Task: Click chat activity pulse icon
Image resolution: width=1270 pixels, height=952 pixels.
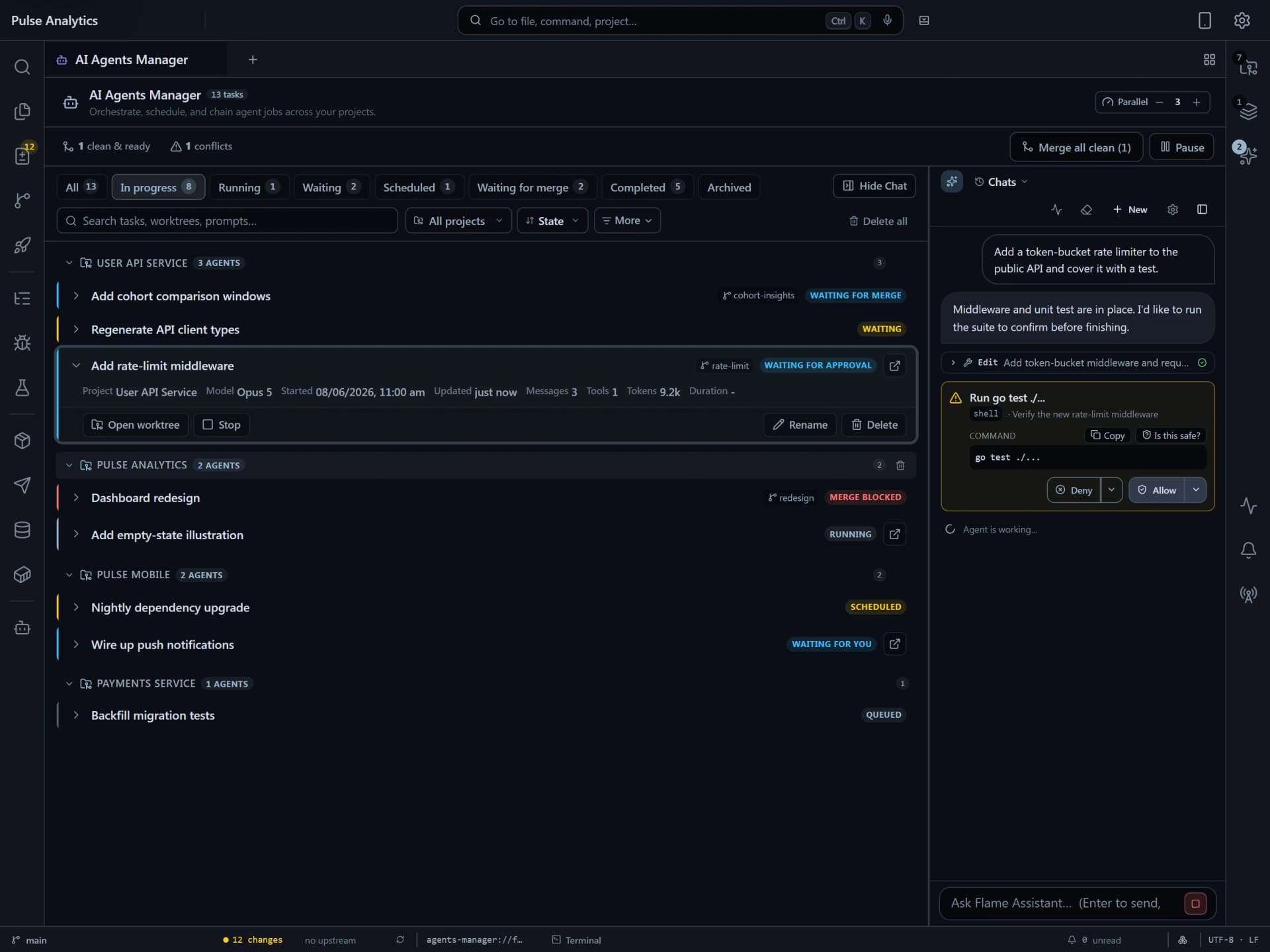Action: 1056,209
